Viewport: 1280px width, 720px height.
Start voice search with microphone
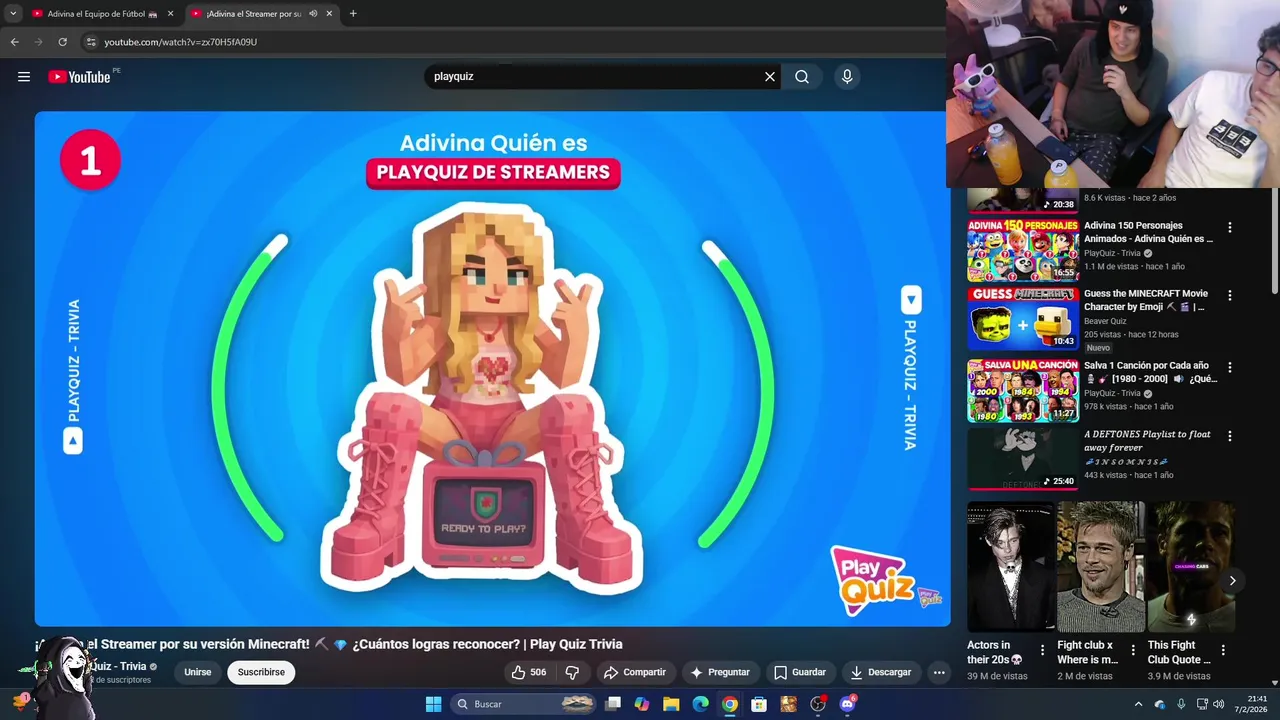point(847,77)
